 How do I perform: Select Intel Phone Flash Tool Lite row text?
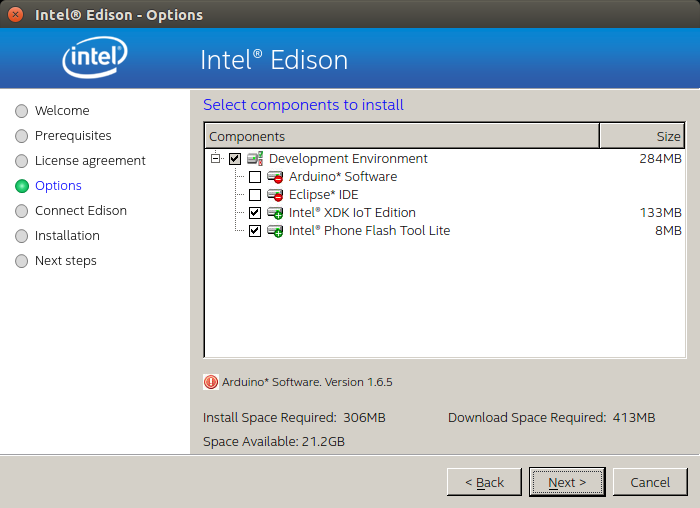tap(370, 231)
